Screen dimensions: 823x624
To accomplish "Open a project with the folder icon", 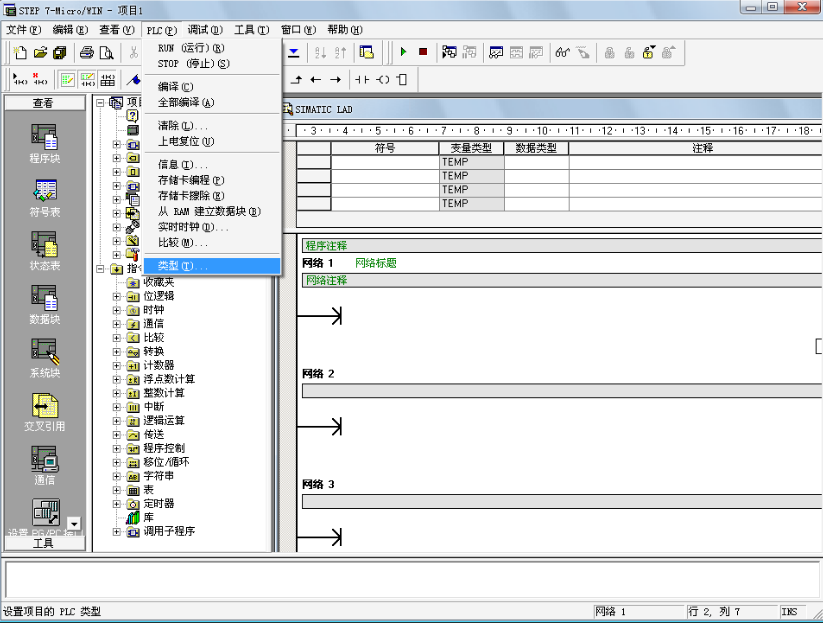I will point(40,52).
